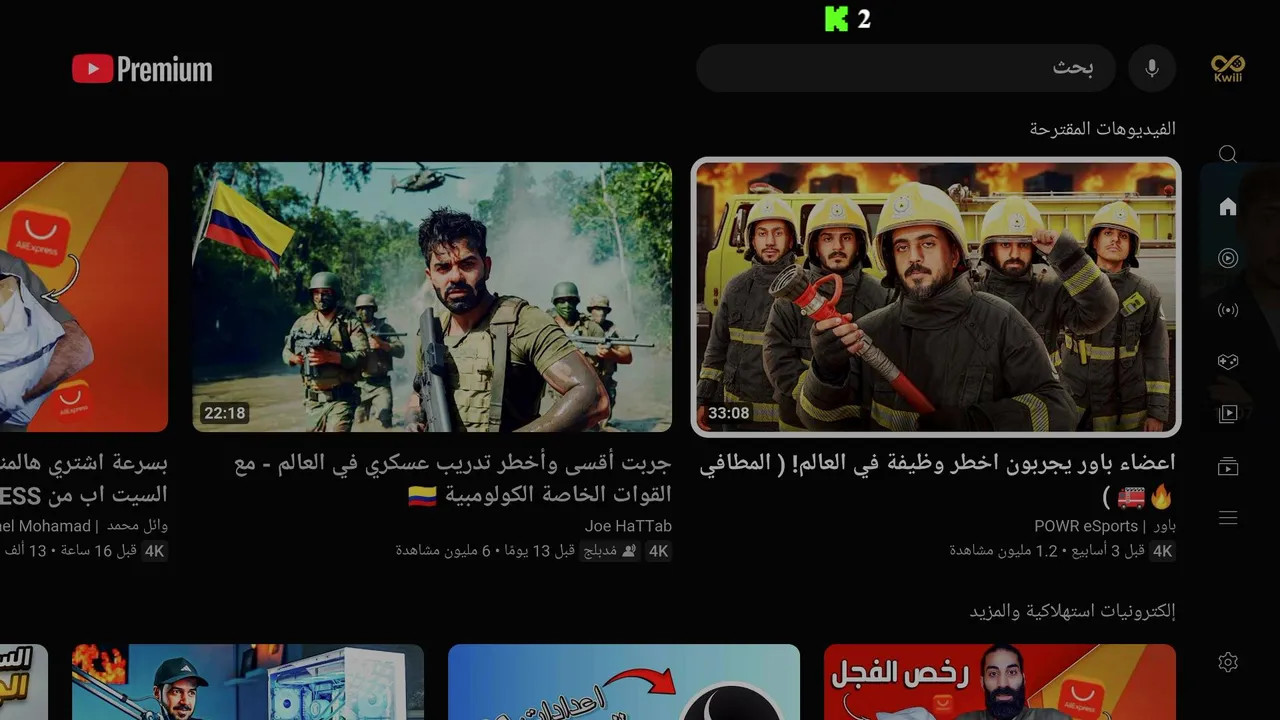Open the Joe HaTTab channel name
The height and width of the screenshot is (720, 1280).
click(x=628, y=526)
